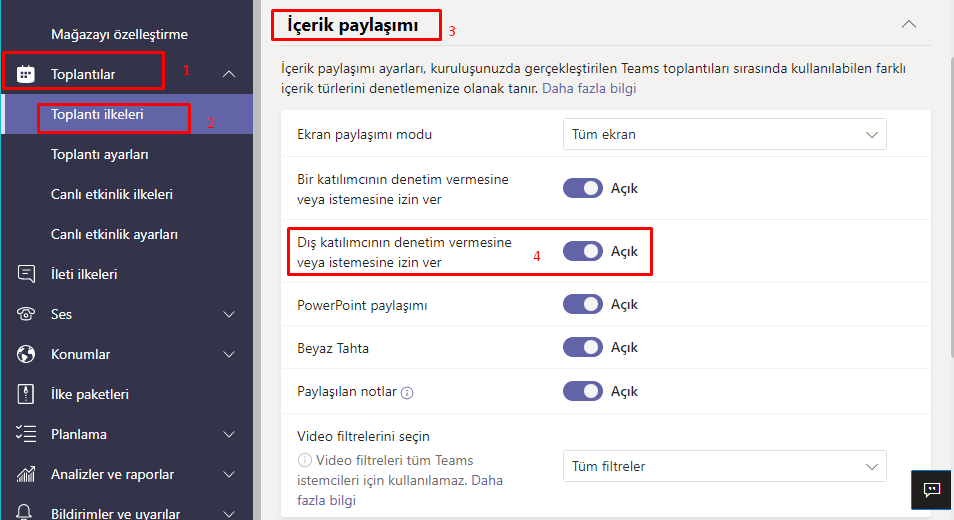Viewport: 954px width, 520px height.
Task: Click the Daha fazla bilgi link in description
Action: [589, 88]
